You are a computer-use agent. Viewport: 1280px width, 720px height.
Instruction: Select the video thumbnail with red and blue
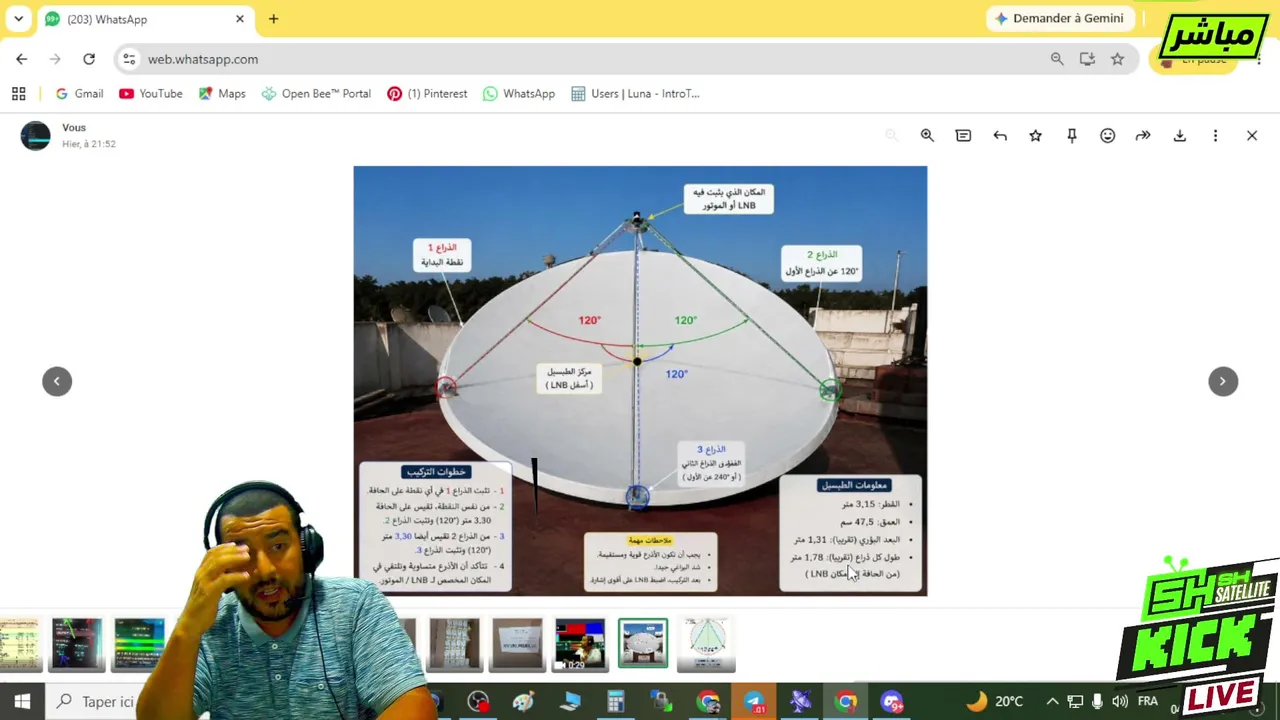[x=580, y=644]
